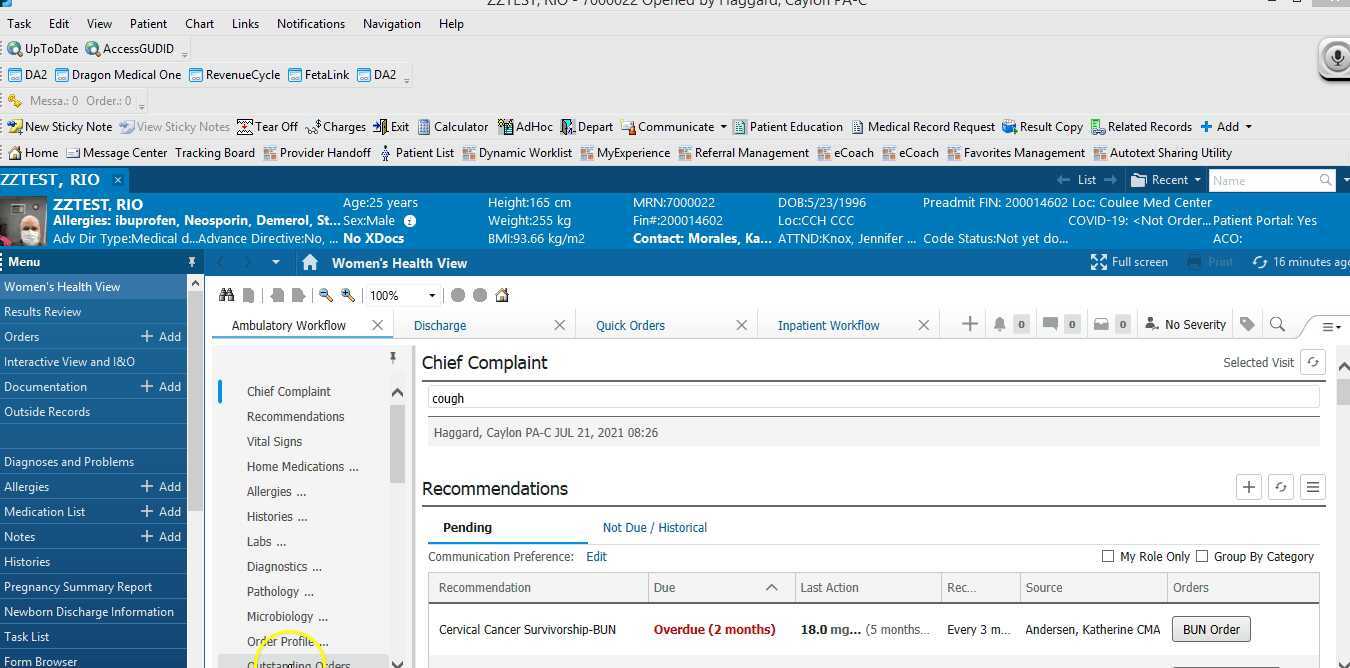Open search with the magnifying glass icon
Screen dimensions: 1350x668
[1278, 324]
